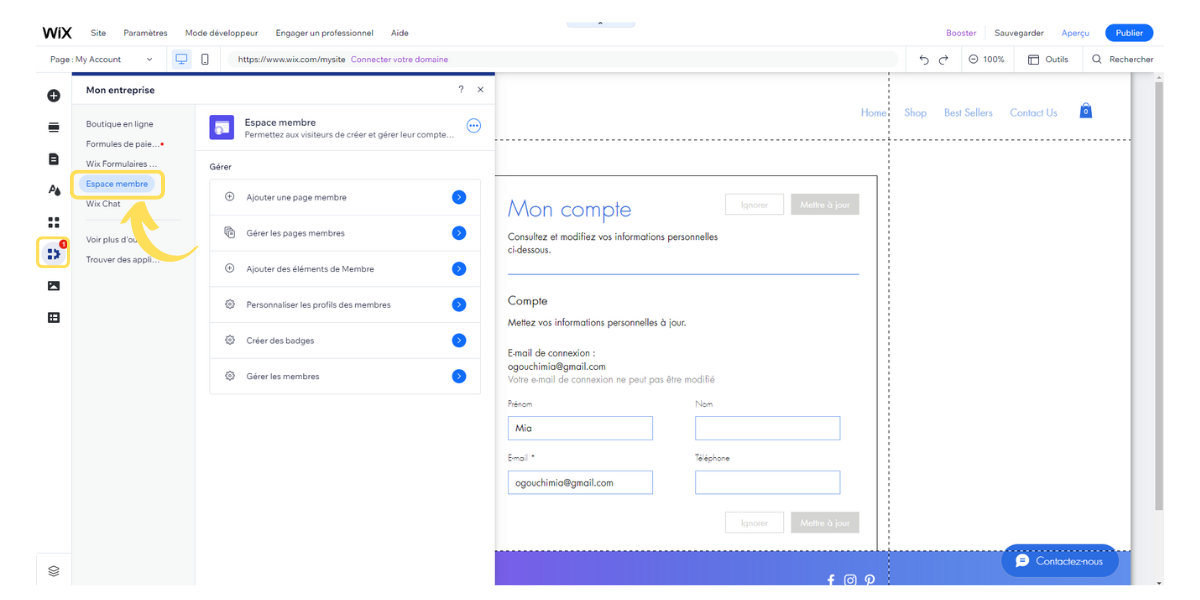Click the Add Elements plus icon in left sidebar
This screenshot has width=1200, height=600.
pyautogui.click(x=54, y=95)
